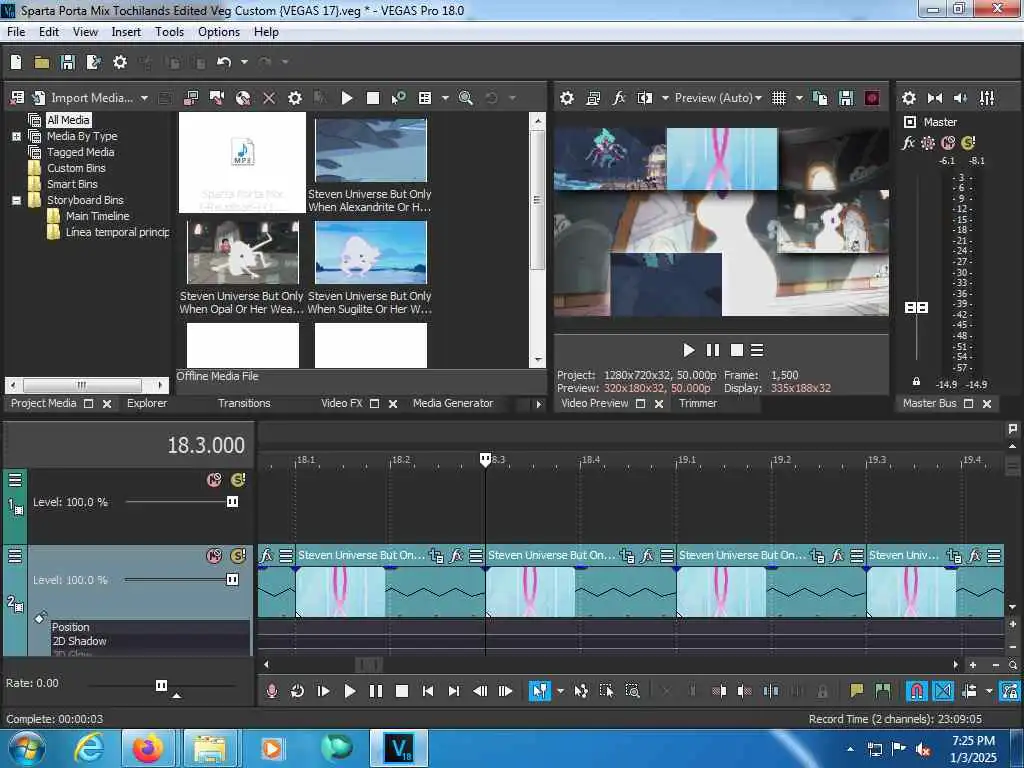Viewport: 1024px width, 768px height.
Task: Open Video Output FX in the preview toolbar
Action: point(618,98)
